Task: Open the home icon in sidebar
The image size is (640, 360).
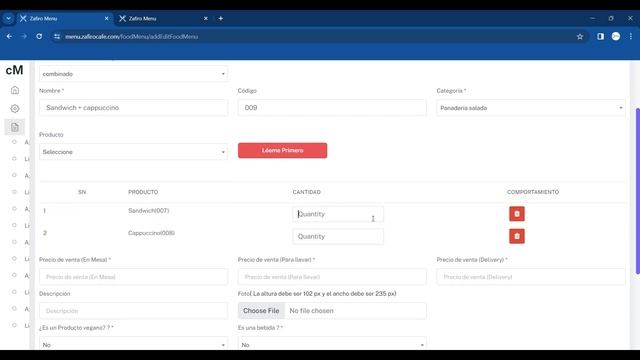Action: 15,90
